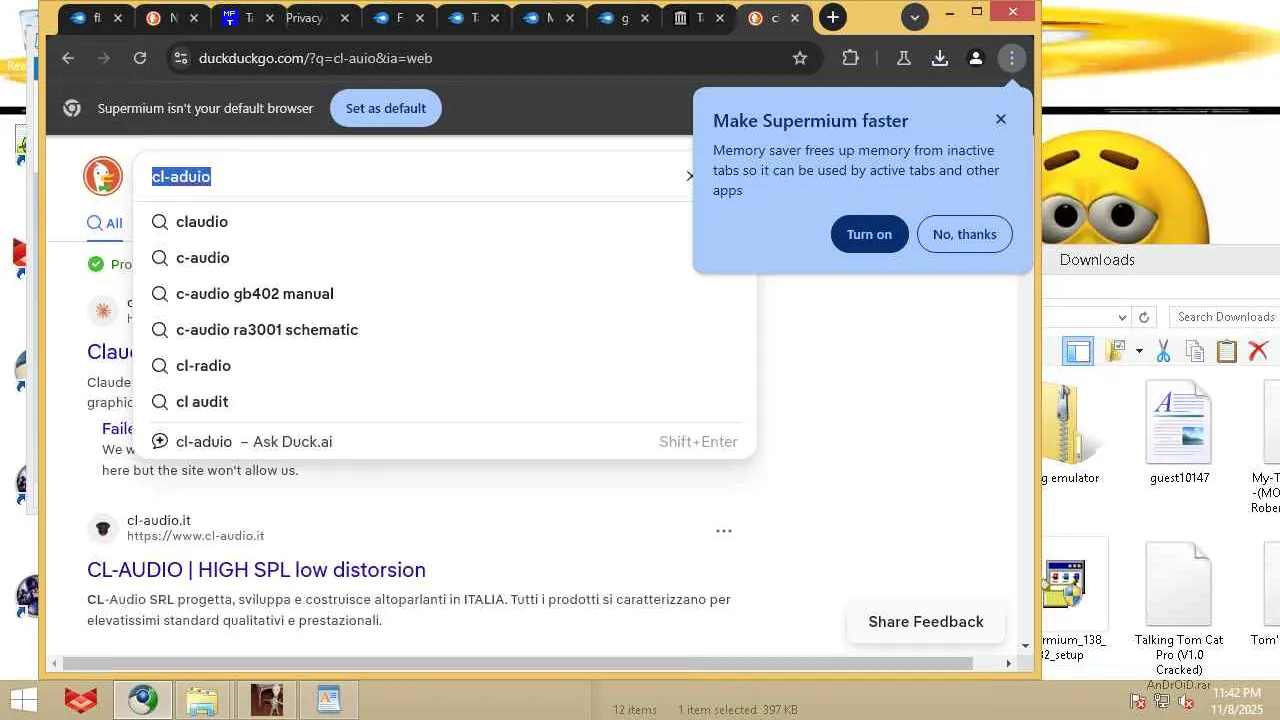Close the Make Supermium faster popup
The height and width of the screenshot is (720, 1280).
1001,119
